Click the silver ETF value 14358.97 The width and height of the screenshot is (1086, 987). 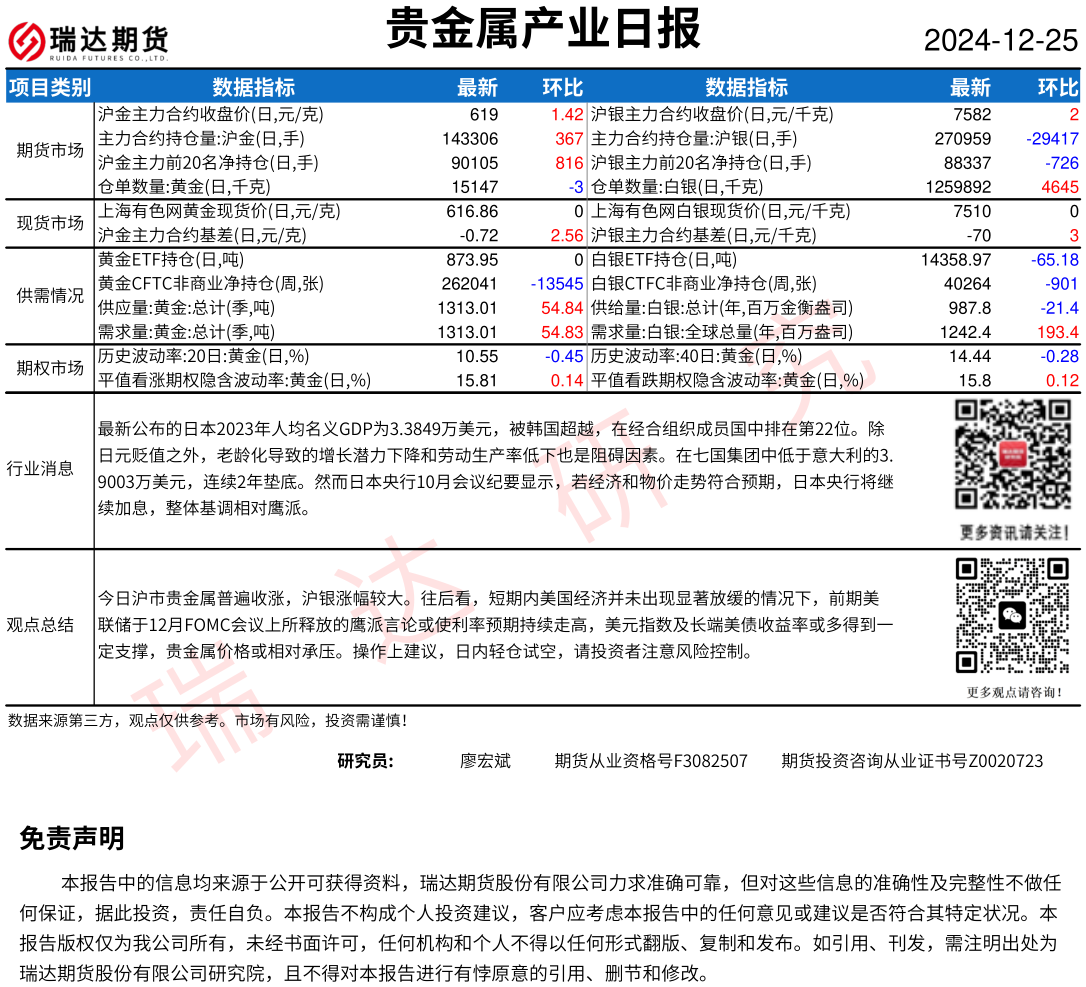tap(956, 260)
